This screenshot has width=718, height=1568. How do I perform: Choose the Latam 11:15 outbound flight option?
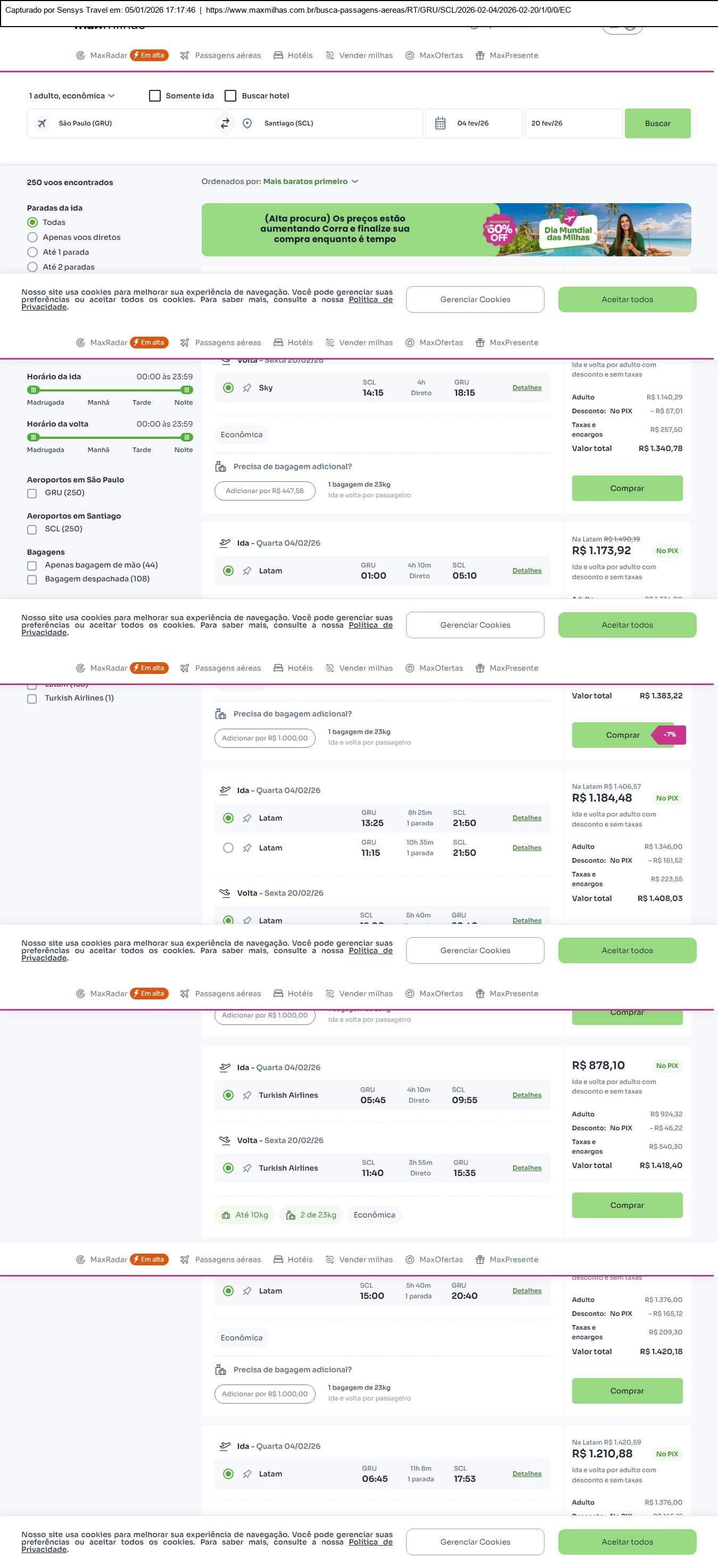click(x=228, y=848)
